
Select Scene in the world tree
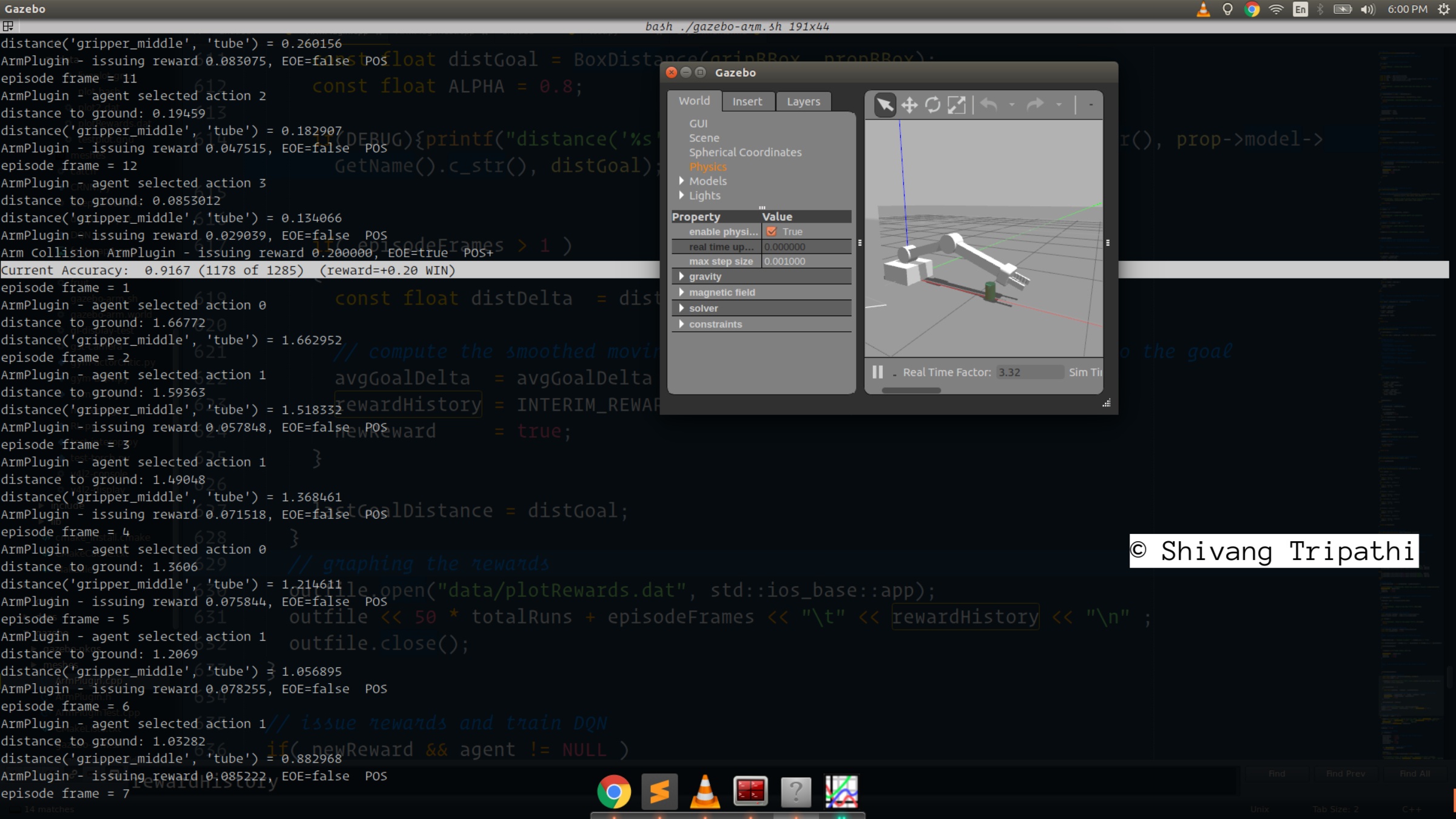click(704, 138)
